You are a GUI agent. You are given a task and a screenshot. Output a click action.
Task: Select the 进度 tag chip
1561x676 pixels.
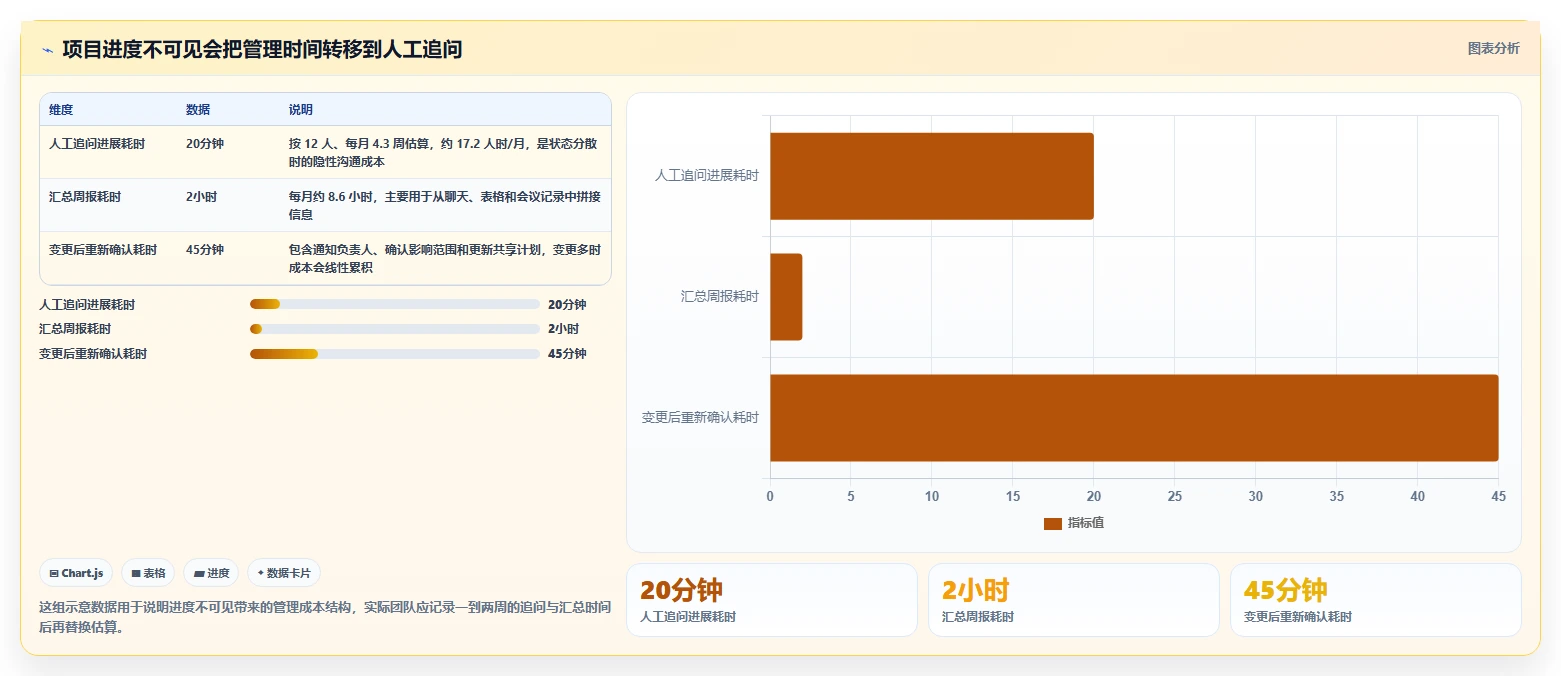coord(211,573)
